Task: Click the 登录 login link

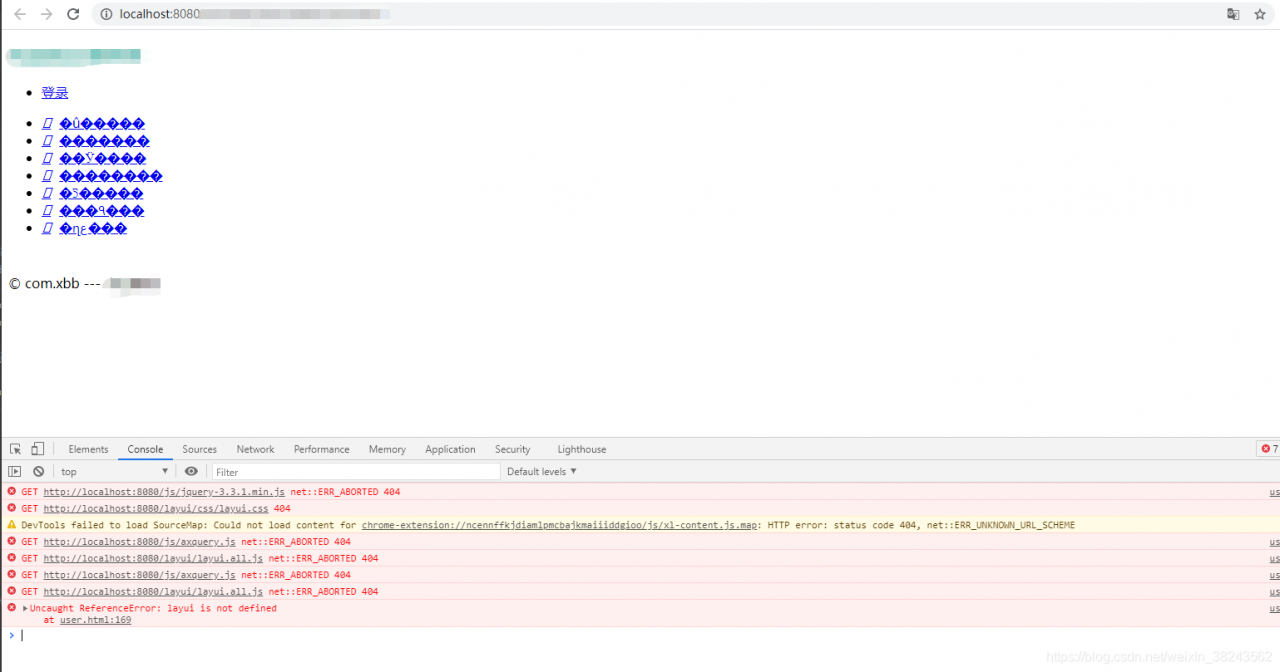Action: click(55, 92)
